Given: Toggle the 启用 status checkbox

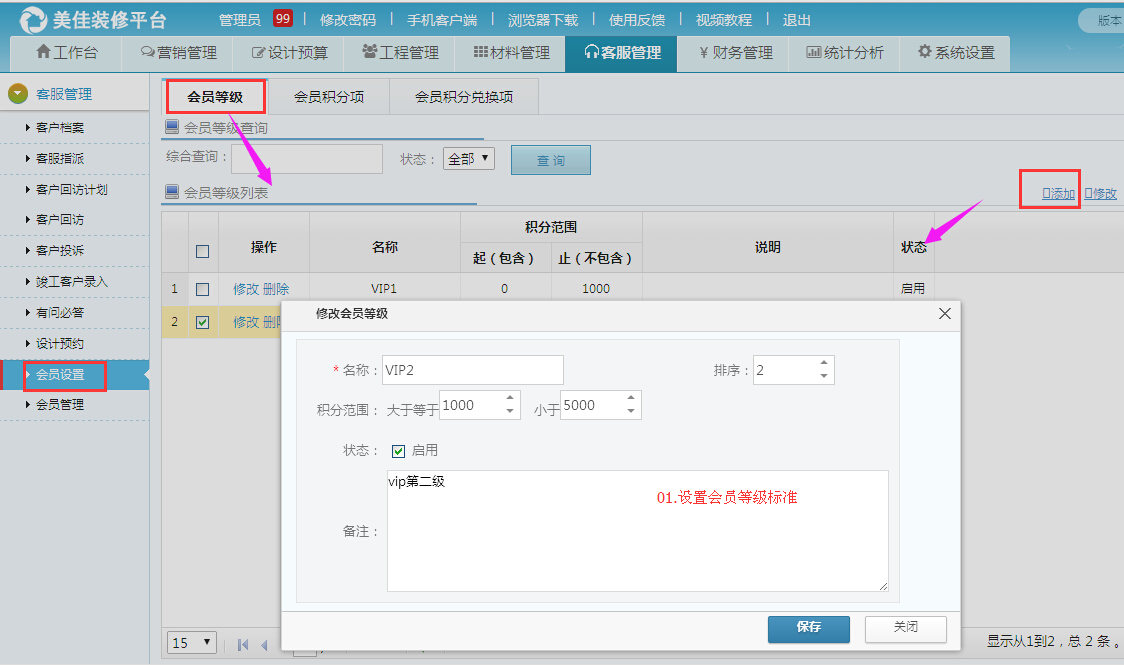Looking at the screenshot, I should pos(399,451).
